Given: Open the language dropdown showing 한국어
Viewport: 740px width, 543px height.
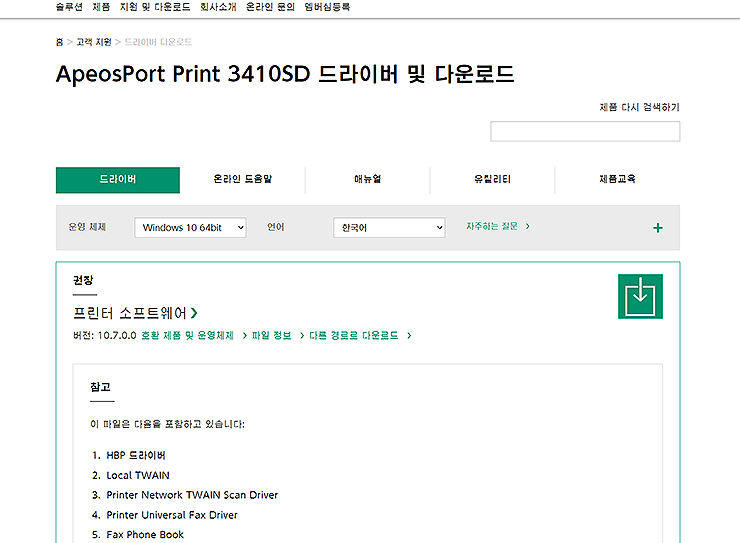Looking at the screenshot, I should click(x=389, y=227).
